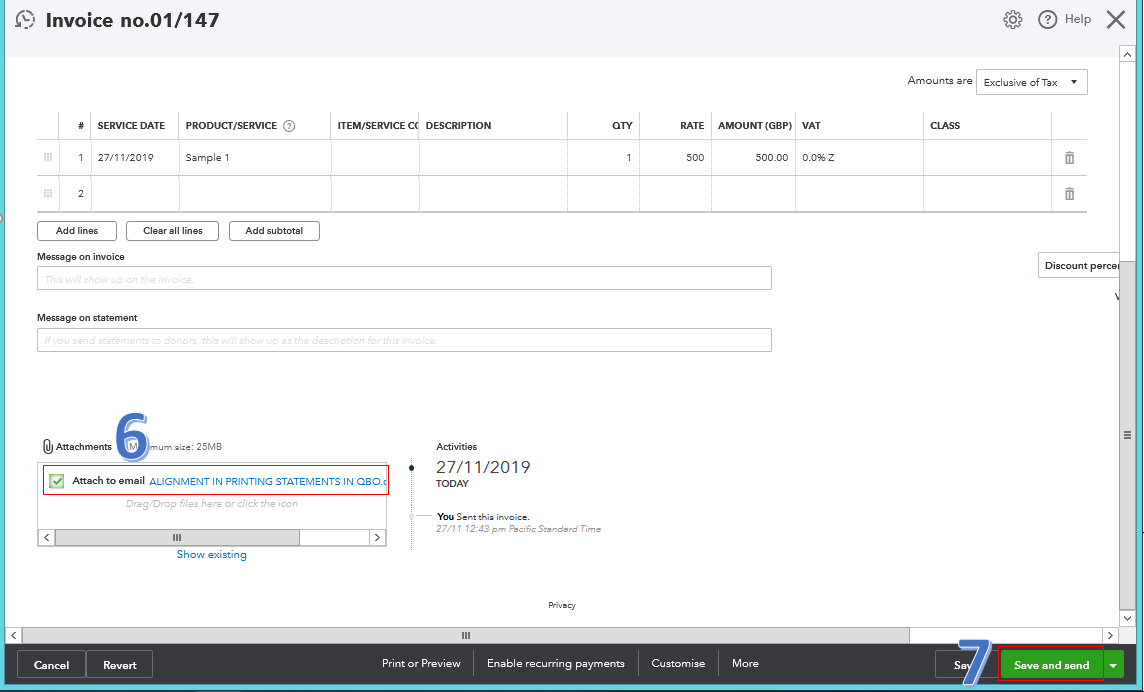Click the attachments horizontal scrollbar right arrow
The height and width of the screenshot is (692, 1144).
pos(377,537)
